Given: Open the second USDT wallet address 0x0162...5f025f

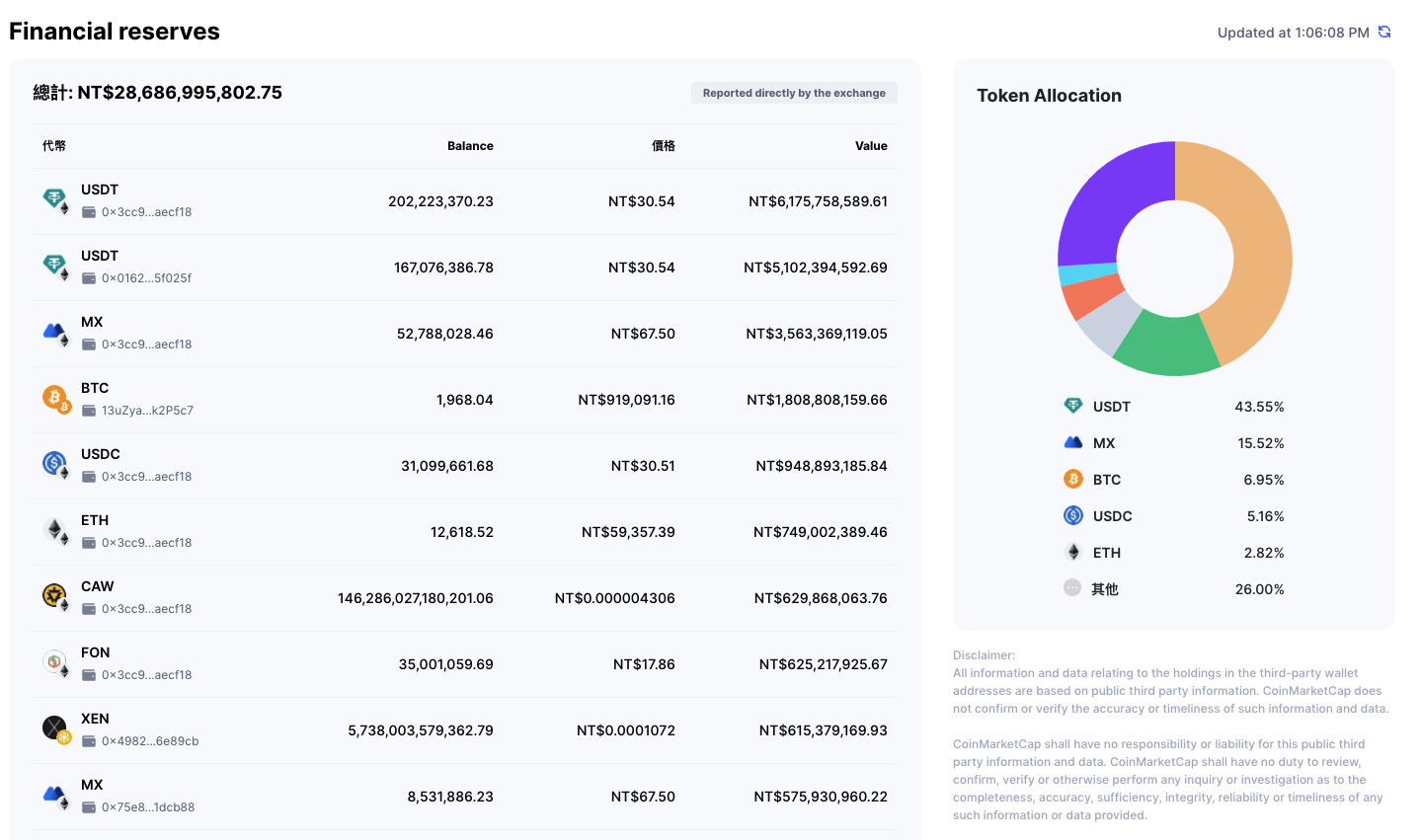Looking at the screenshot, I should [x=146, y=278].
